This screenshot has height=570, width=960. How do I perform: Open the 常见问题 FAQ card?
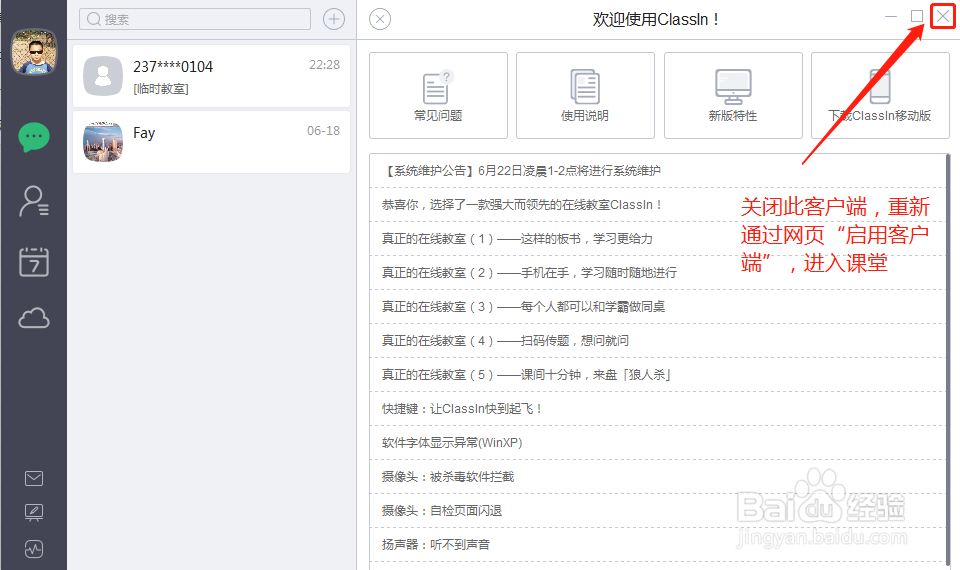[438, 96]
